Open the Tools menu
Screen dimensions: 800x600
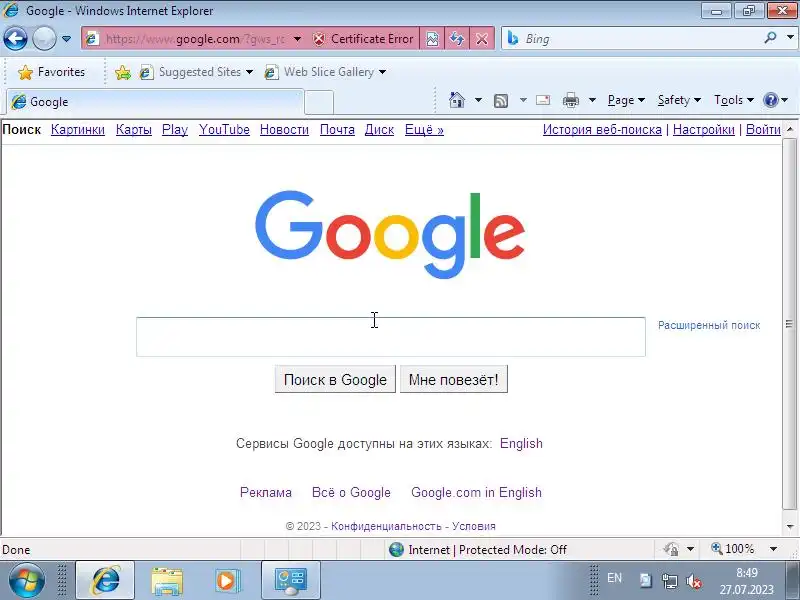[734, 100]
